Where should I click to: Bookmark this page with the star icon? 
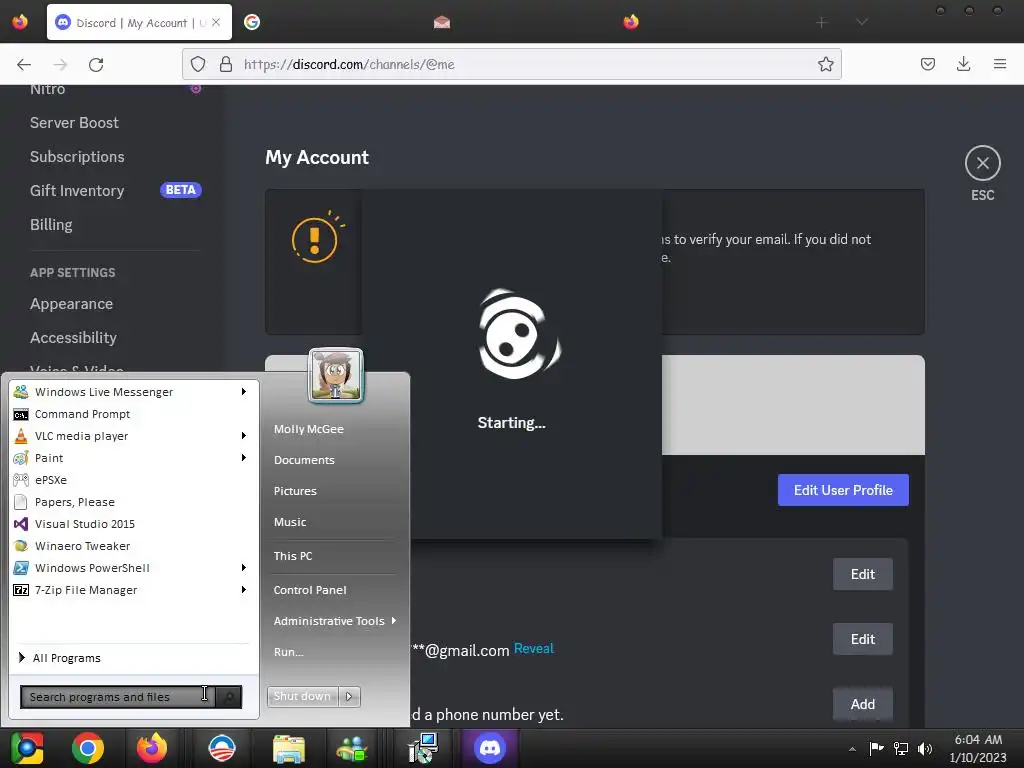(x=825, y=64)
